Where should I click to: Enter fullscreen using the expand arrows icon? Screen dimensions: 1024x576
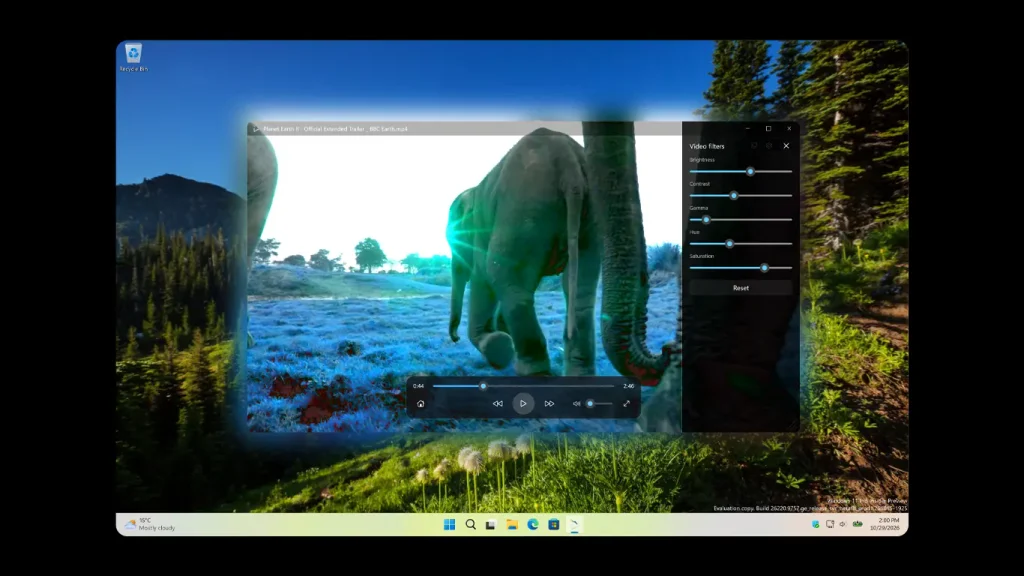(626, 404)
